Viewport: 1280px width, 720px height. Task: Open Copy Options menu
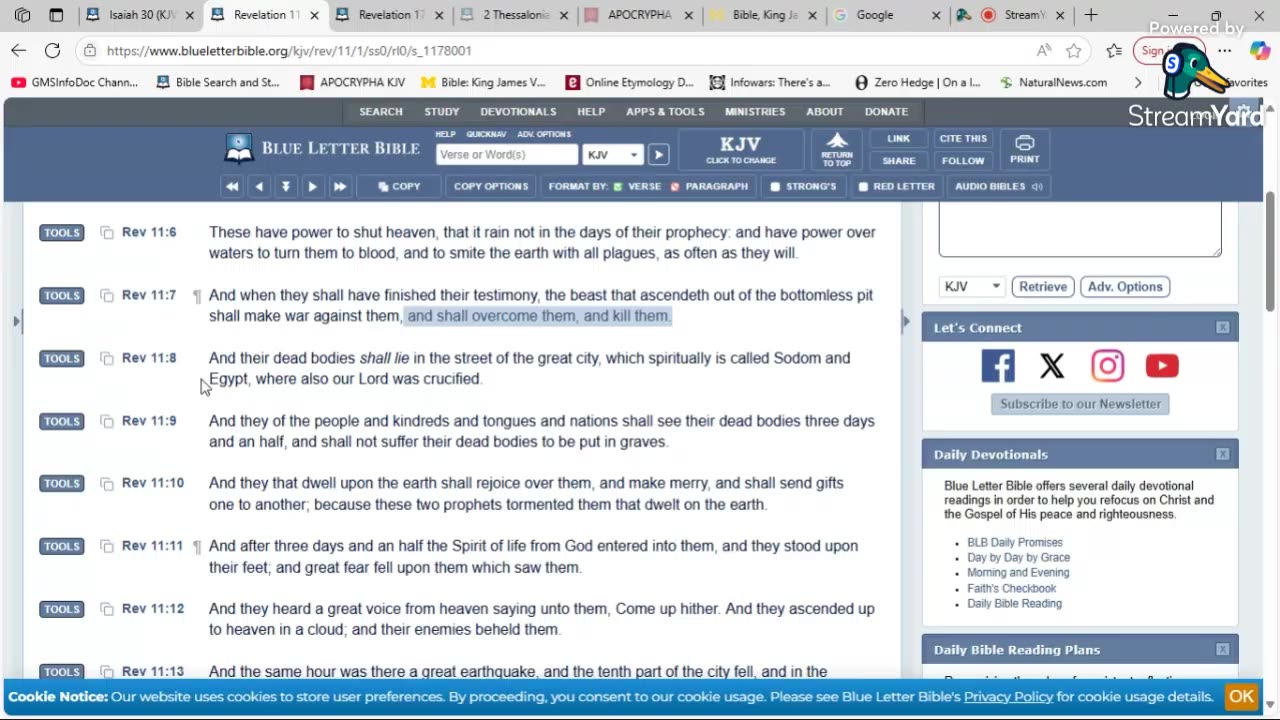(x=490, y=186)
